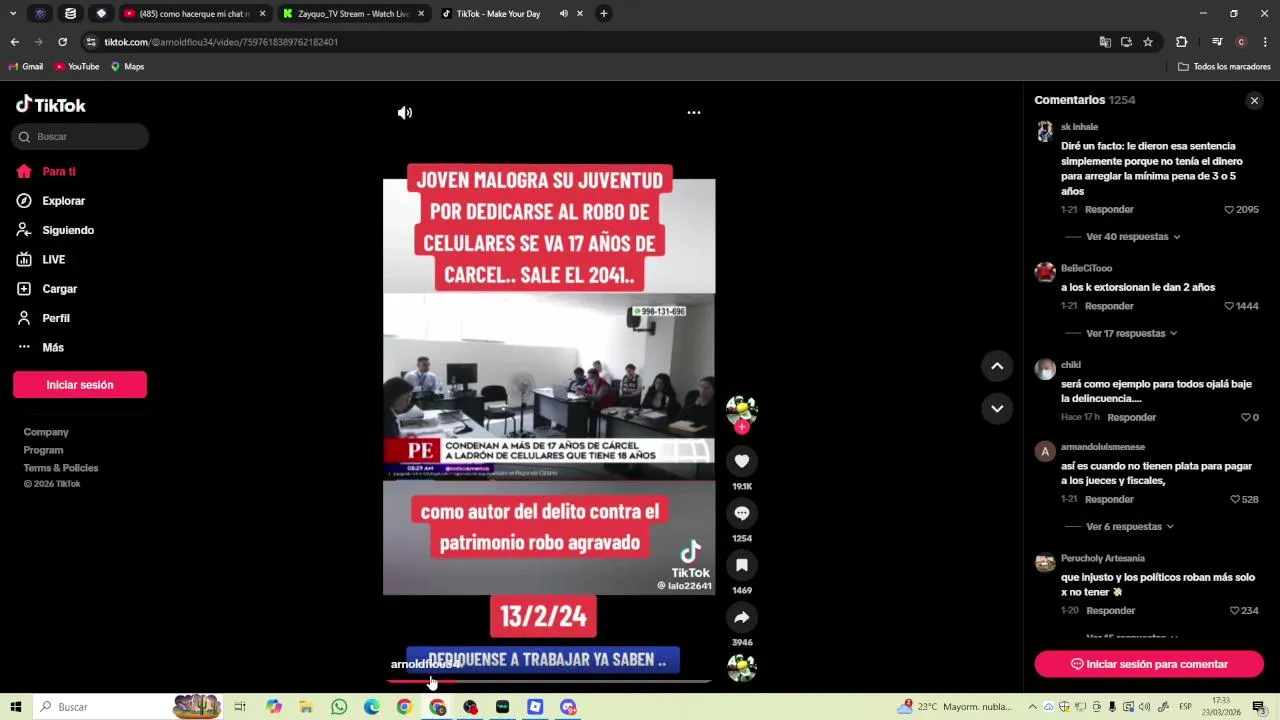Bookmark this page with the star icon
This screenshot has height=720, width=1280.
(1148, 42)
